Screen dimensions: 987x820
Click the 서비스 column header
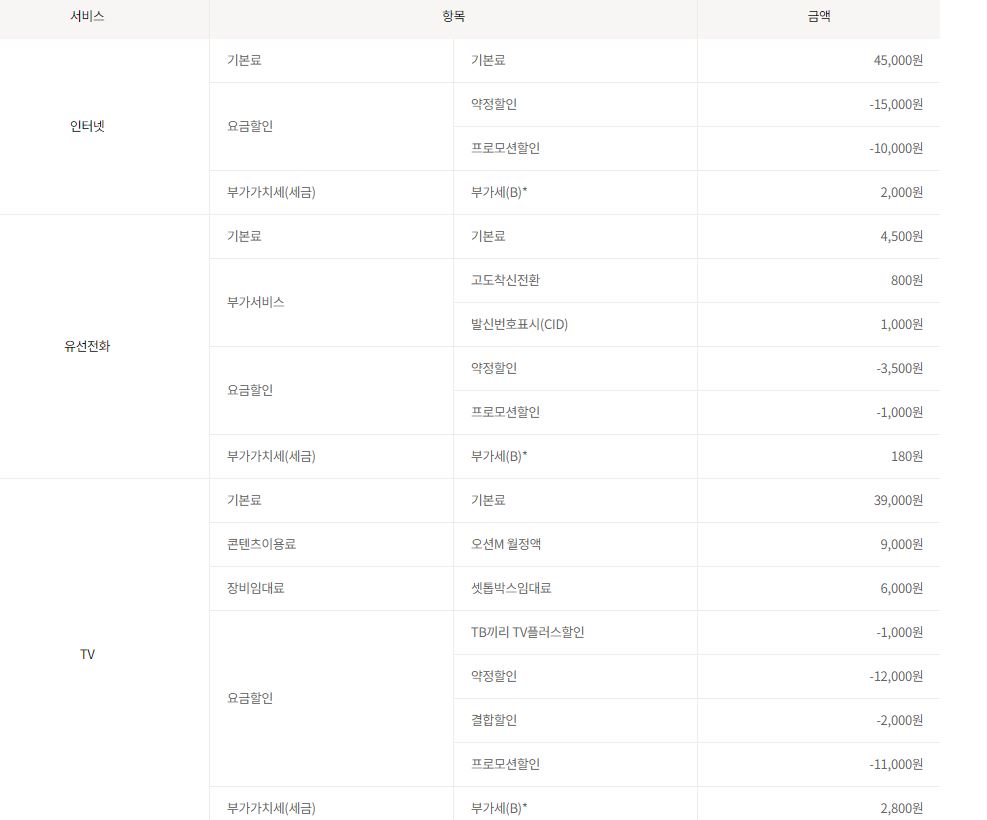87,16
